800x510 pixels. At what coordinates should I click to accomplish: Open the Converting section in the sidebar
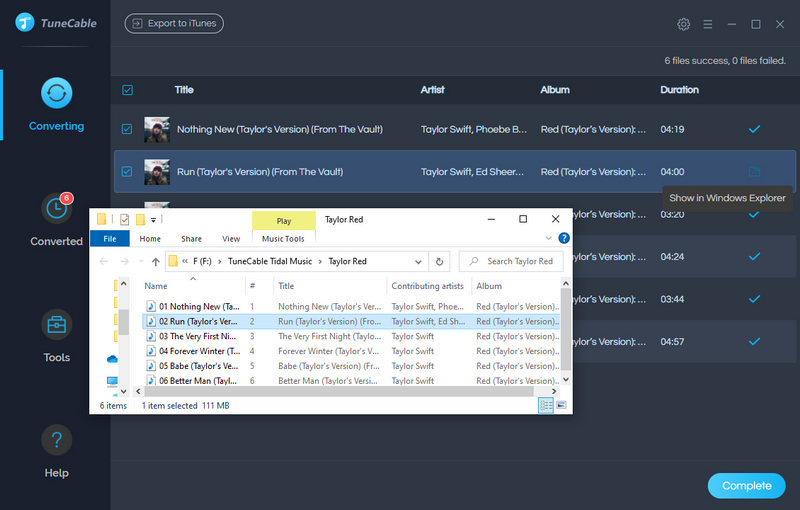point(56,105)
